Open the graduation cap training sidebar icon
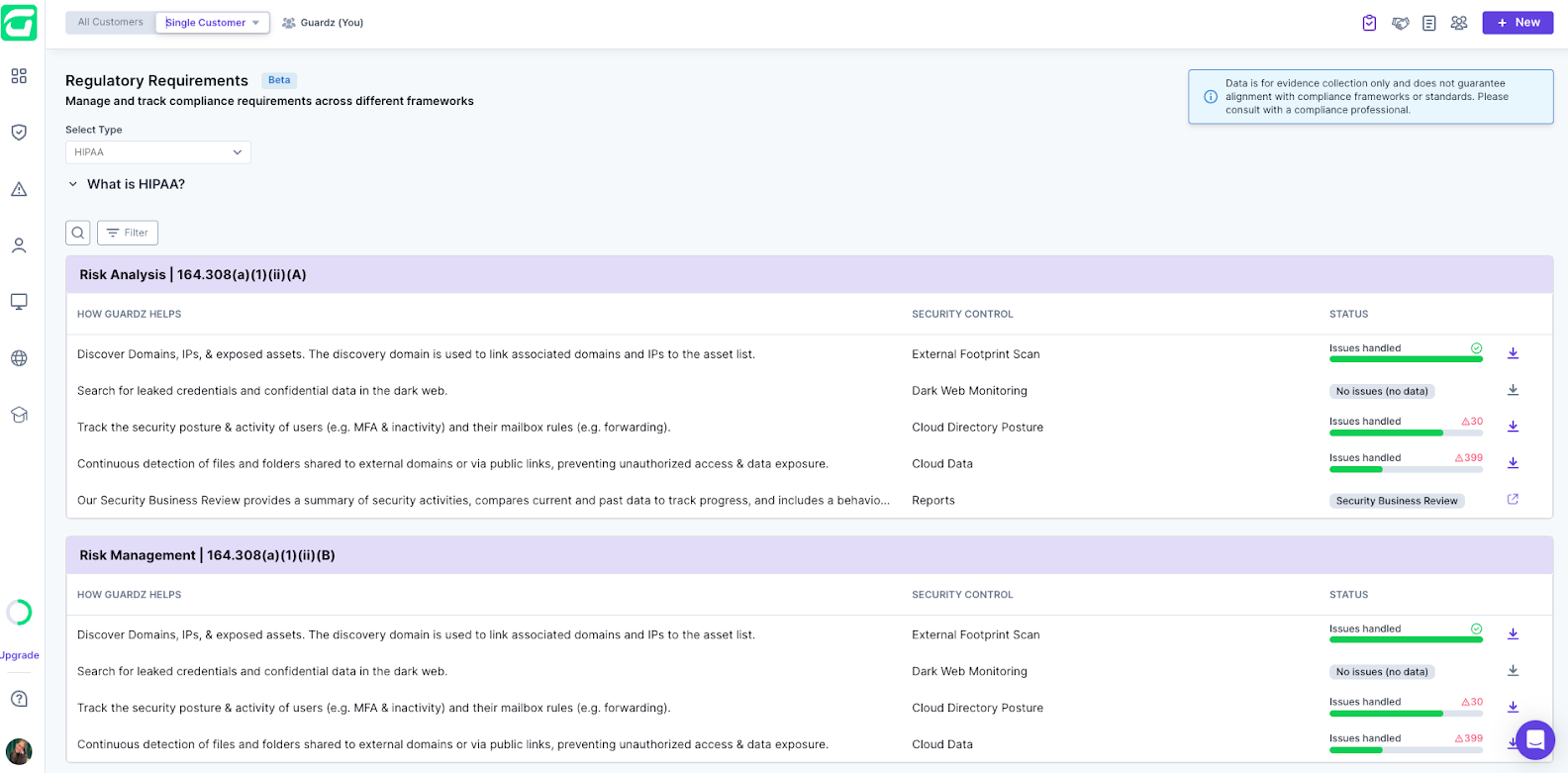Viewport: 1568px width, 773px height. tap(19, 415)
